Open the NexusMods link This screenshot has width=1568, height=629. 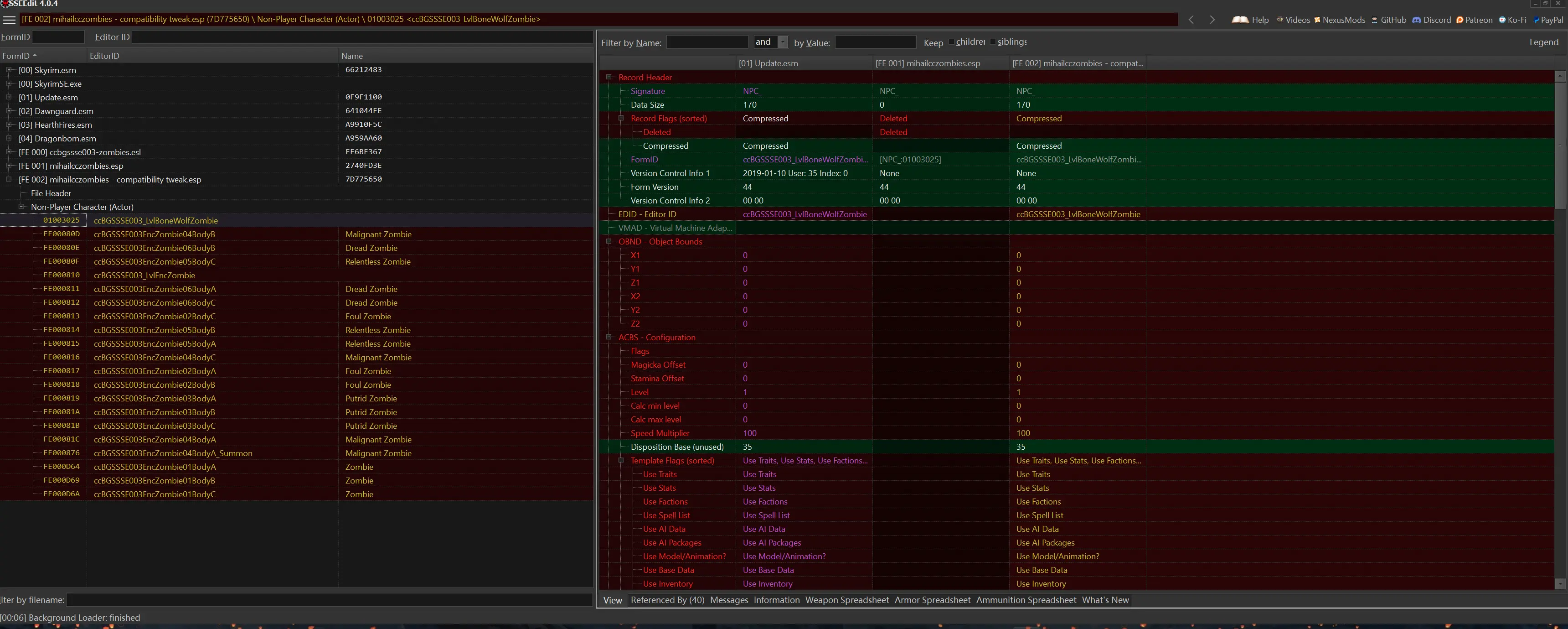pyautogui.click(x=1339, y=20)
